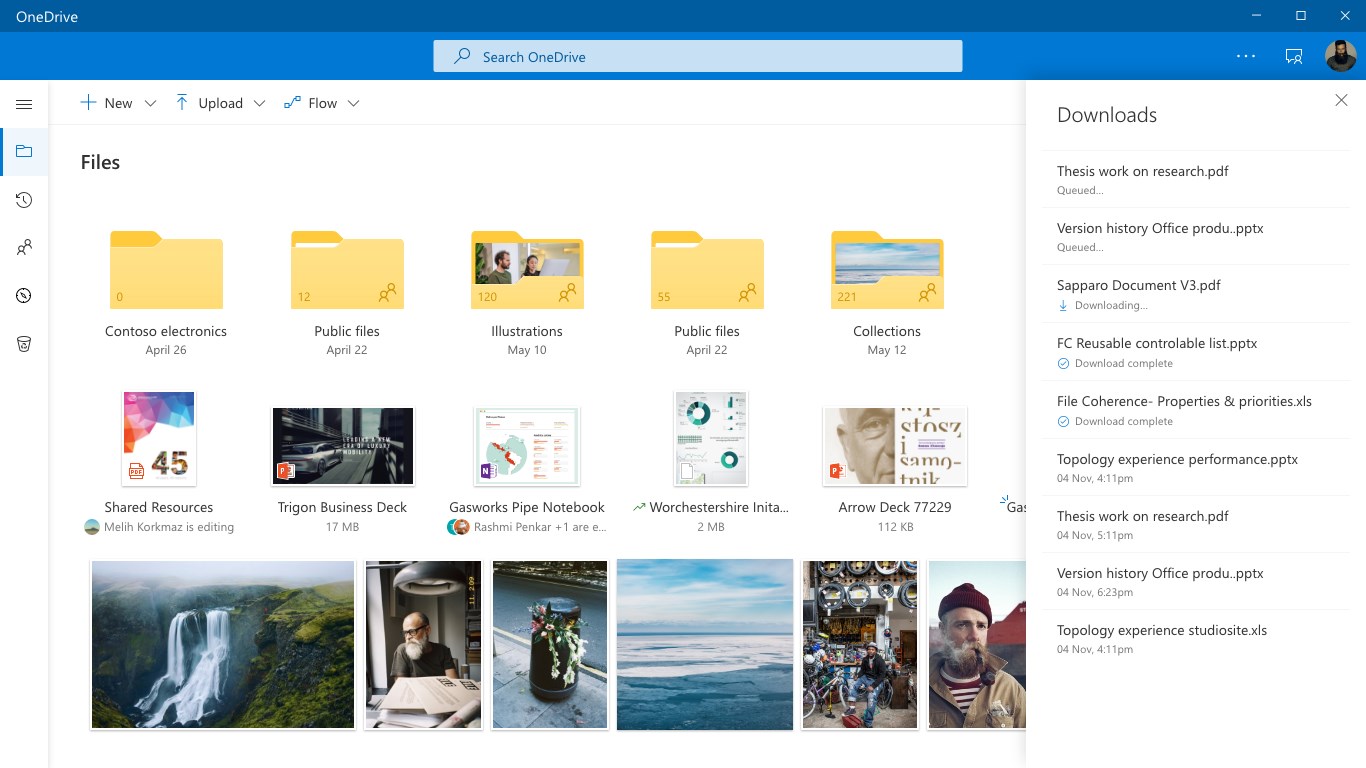Click the Upload toolbar button
Image resolution: width=1366 pixels, height=768 pixels.
(209, 103)
